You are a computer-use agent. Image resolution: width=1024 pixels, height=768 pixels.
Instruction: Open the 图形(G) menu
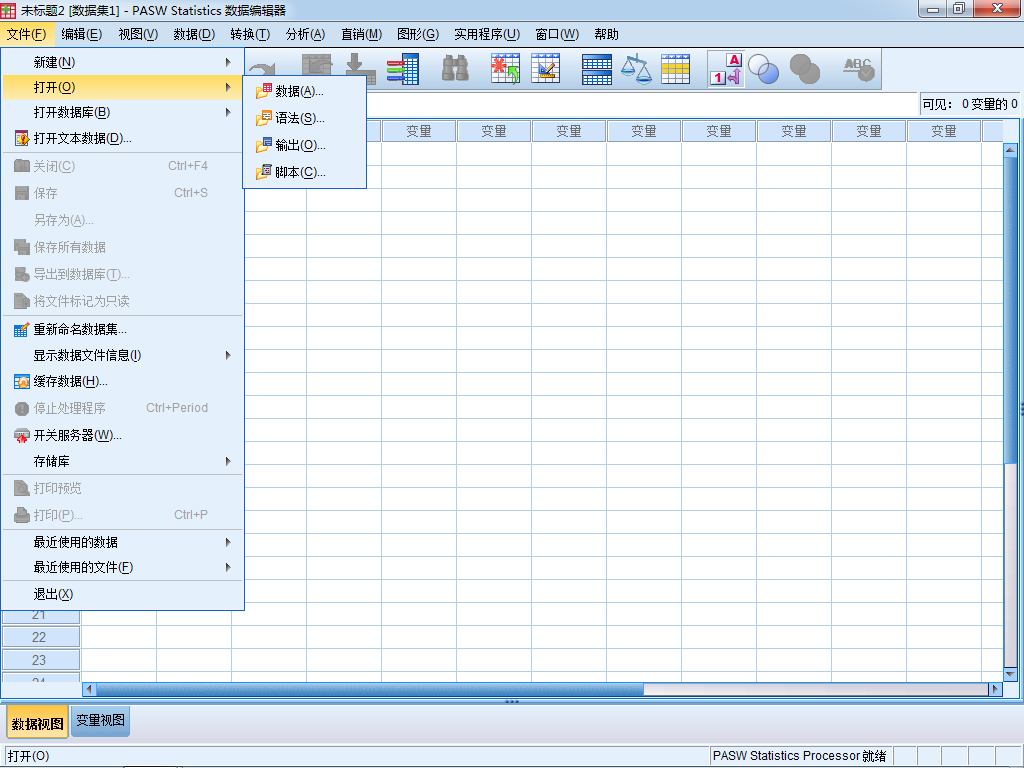[x=418, y=34]
